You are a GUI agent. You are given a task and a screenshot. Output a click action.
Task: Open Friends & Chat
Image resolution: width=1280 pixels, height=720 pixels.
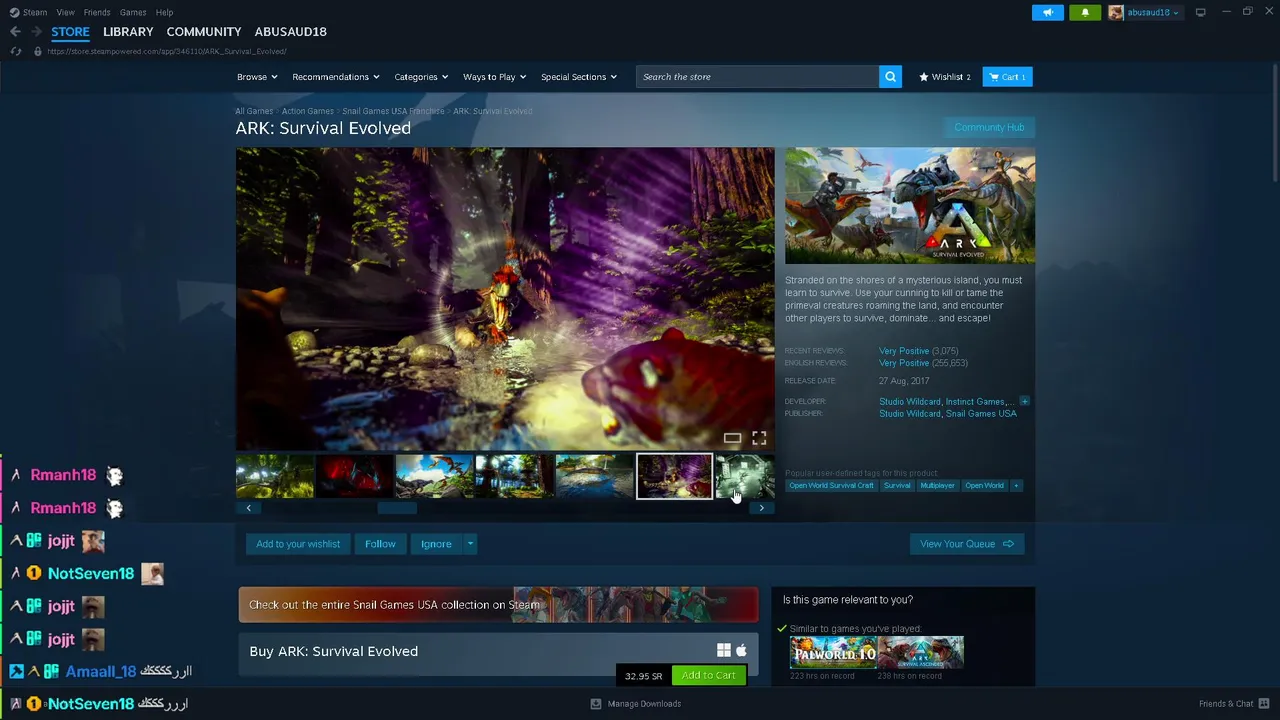tap(1232, 704)
